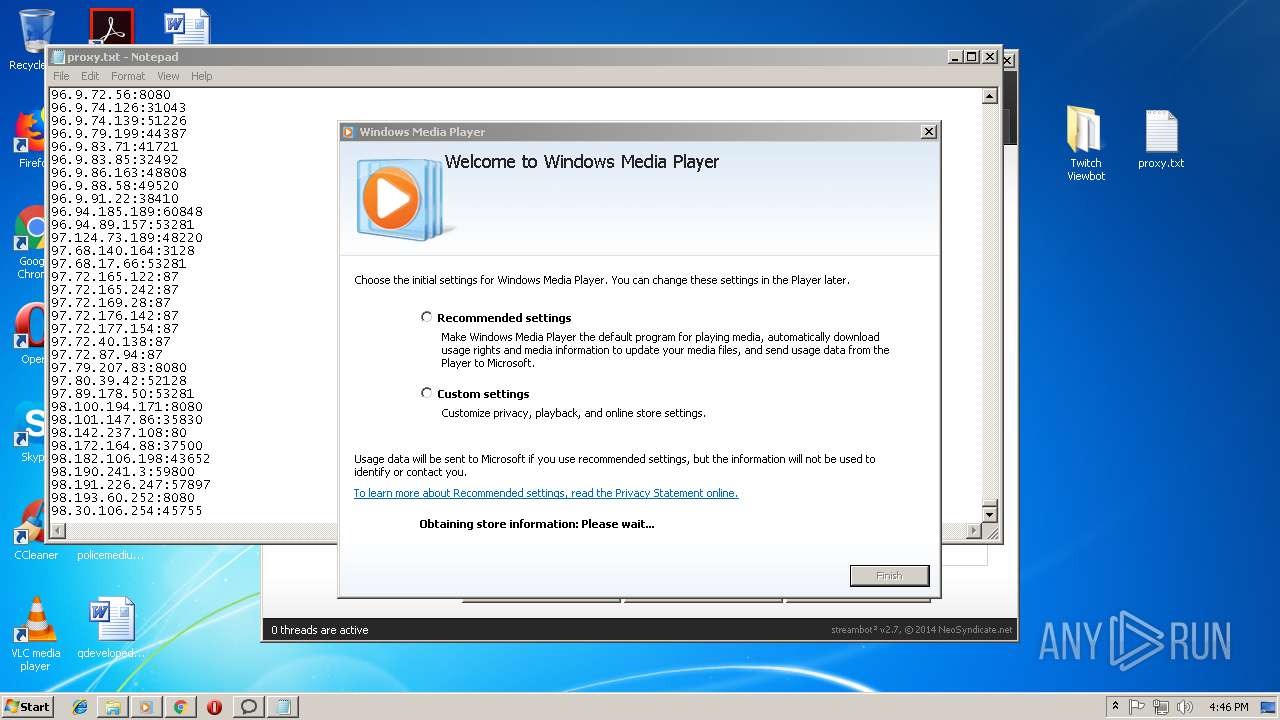Click the 4:46 PM system clock

point(1228,707)
